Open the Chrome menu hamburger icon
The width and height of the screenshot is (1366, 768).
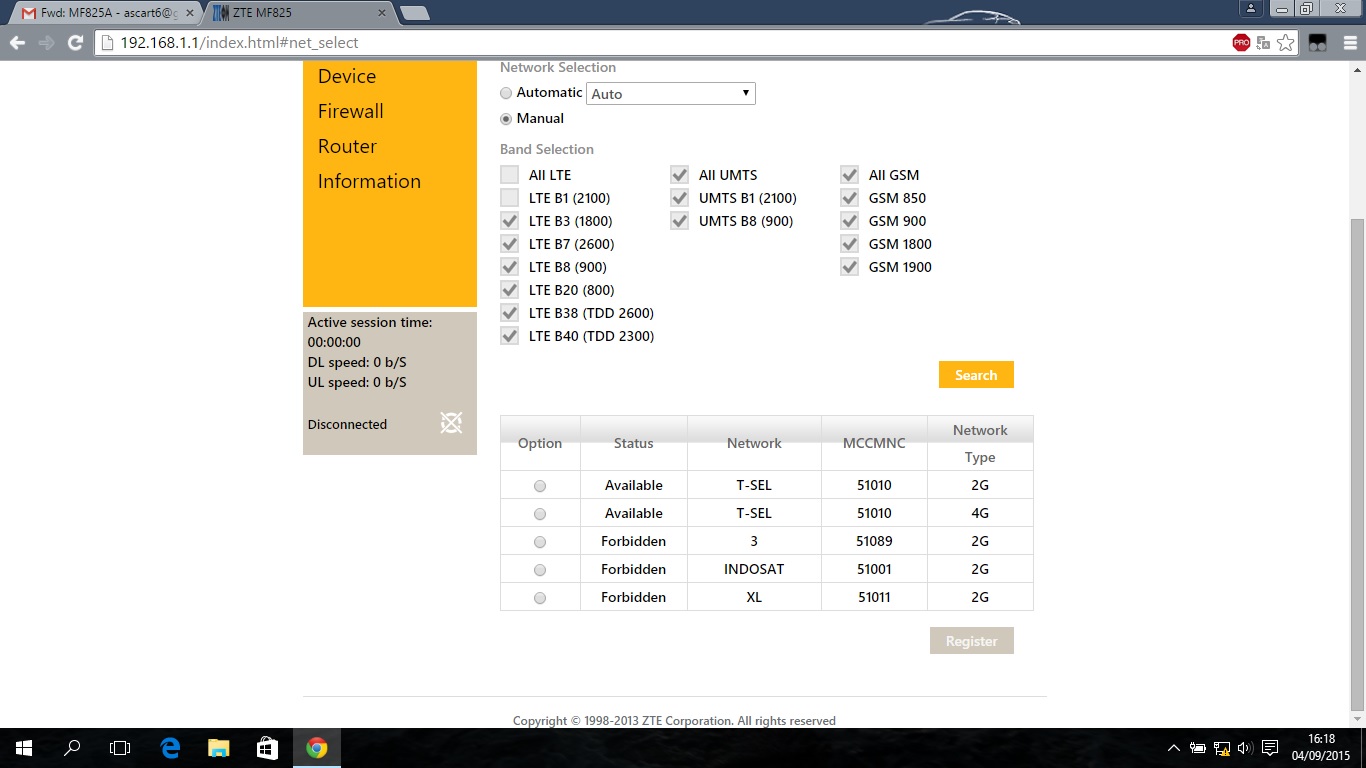[x=1350, y=43]
